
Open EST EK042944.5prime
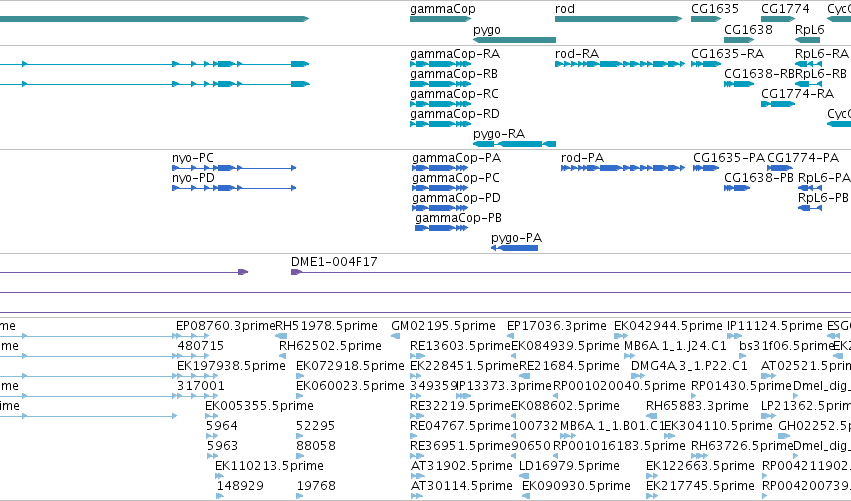click(668, 326)
